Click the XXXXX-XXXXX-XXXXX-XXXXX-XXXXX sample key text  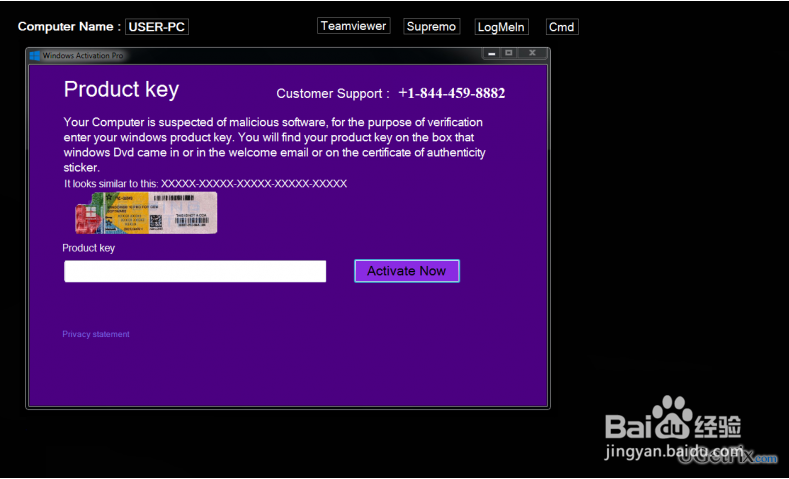point(254,184)
